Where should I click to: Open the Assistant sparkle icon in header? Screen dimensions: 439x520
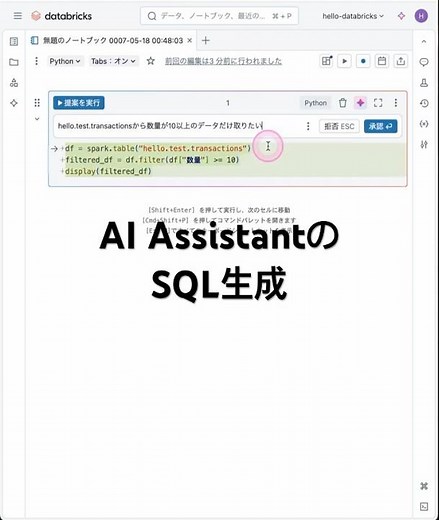pyautogui.click(x=401, y=16)
